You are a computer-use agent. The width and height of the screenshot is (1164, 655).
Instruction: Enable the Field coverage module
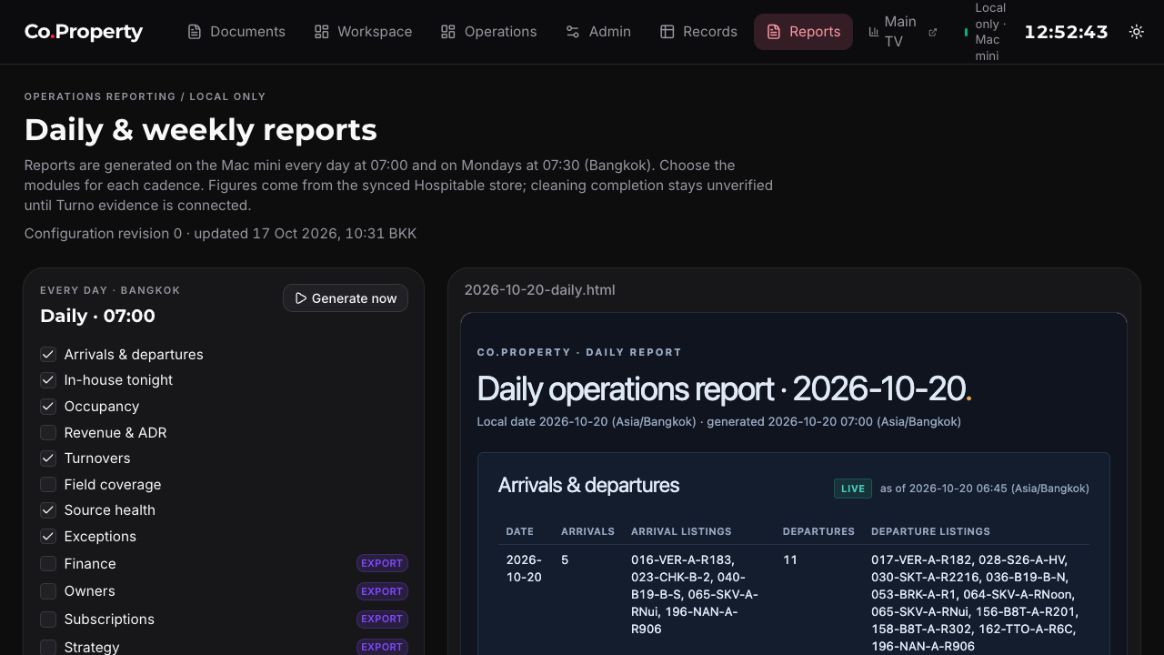coord(48,484)
